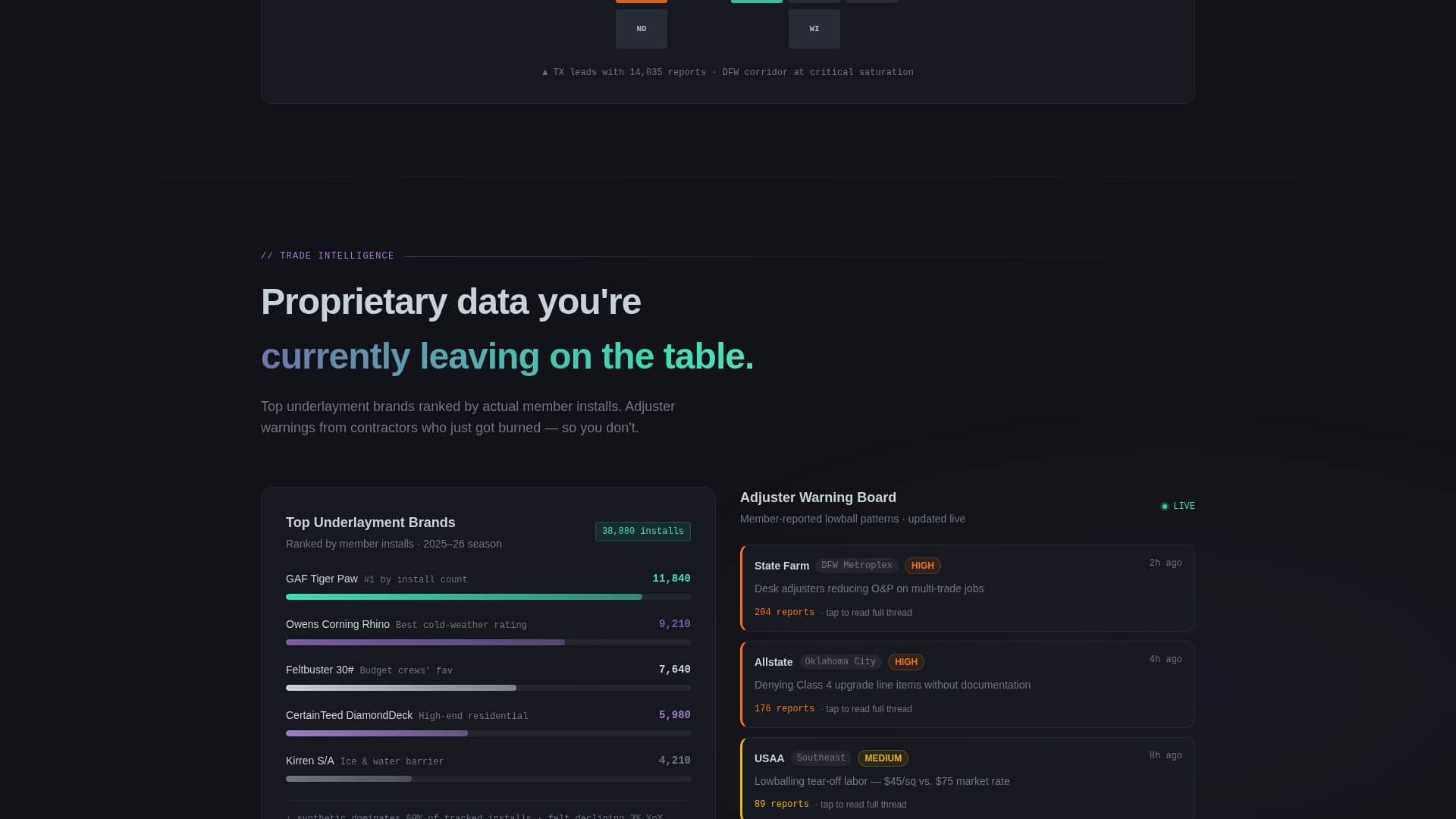
Task: Click the Feltbuster 30# progress bar
Action: coord(488,688)
